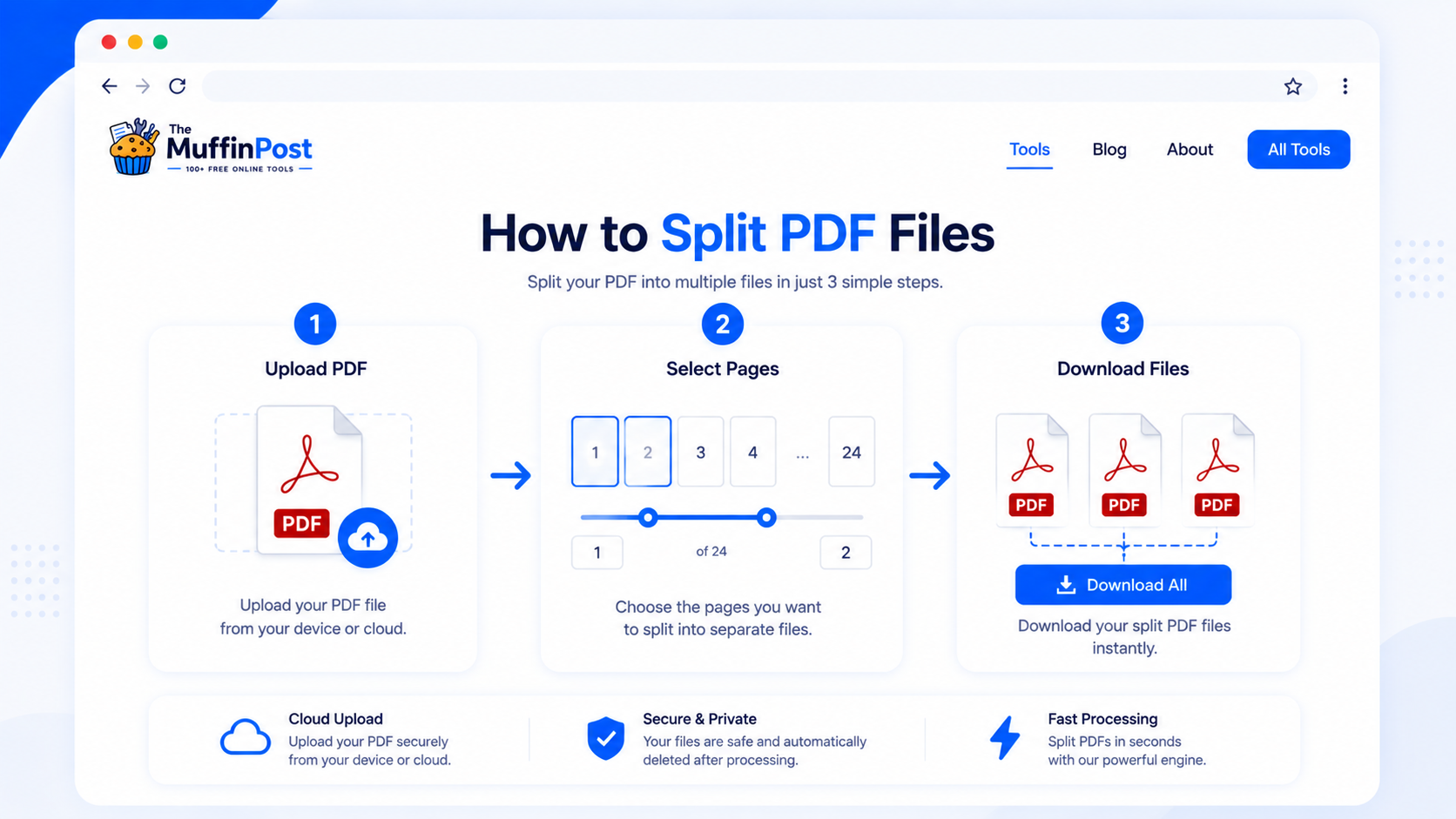Select page 24 thumbnail
This screenshot has height=819, width=1456.
point(852,452)
